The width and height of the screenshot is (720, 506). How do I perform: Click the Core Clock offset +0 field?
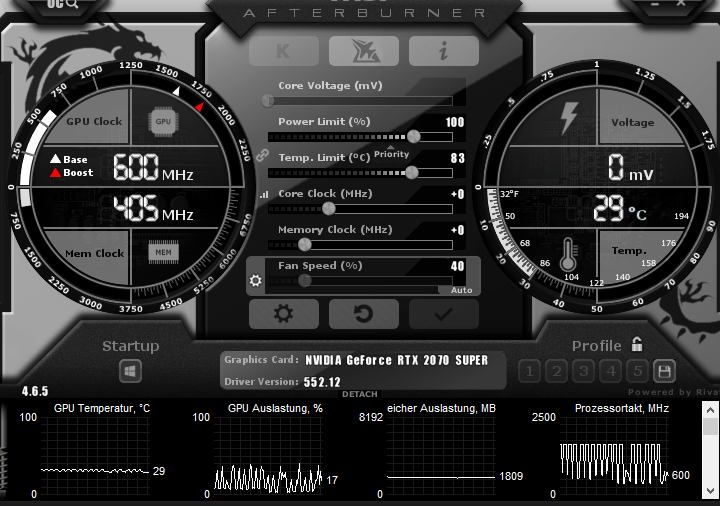pyautogui.click(x=457, y=194)
